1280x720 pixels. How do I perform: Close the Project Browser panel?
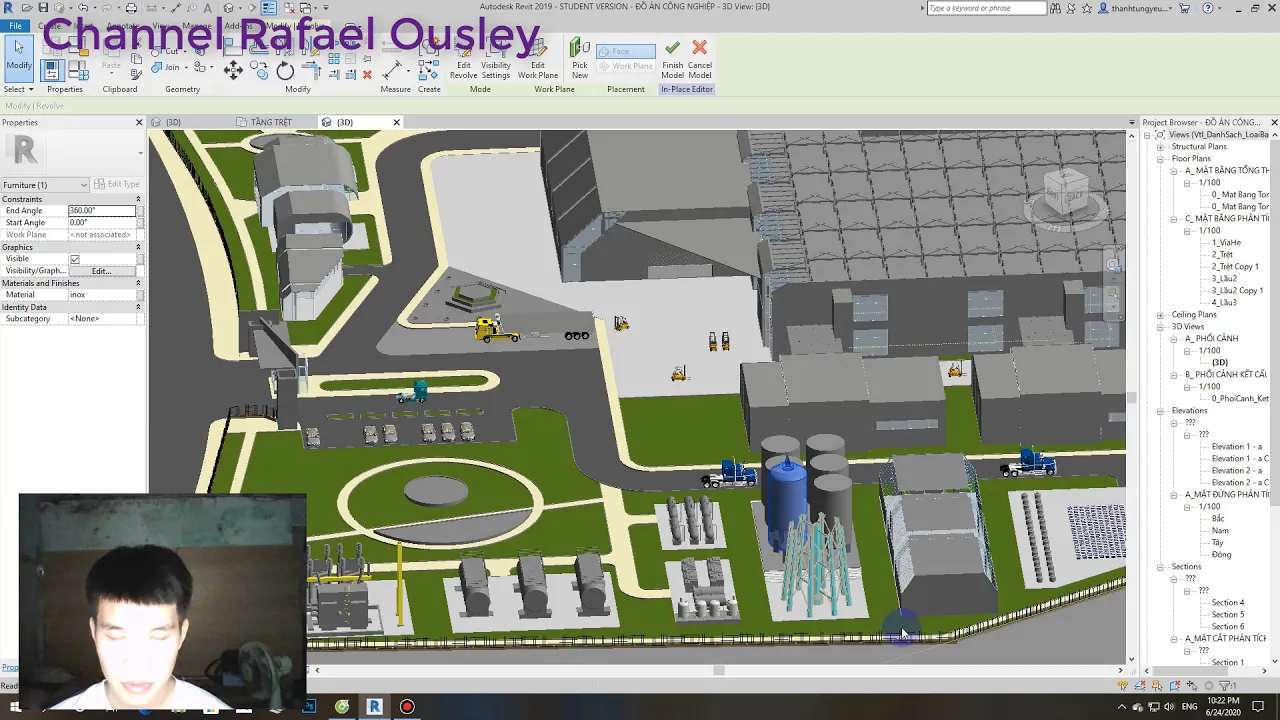1273,122
